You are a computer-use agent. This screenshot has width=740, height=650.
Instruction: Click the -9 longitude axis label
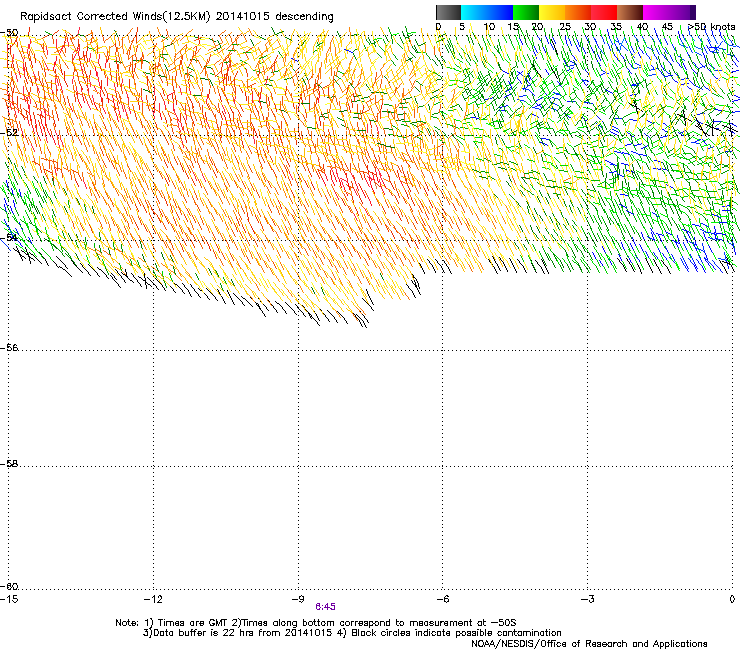pyautogui.click(x=298, y=599)
